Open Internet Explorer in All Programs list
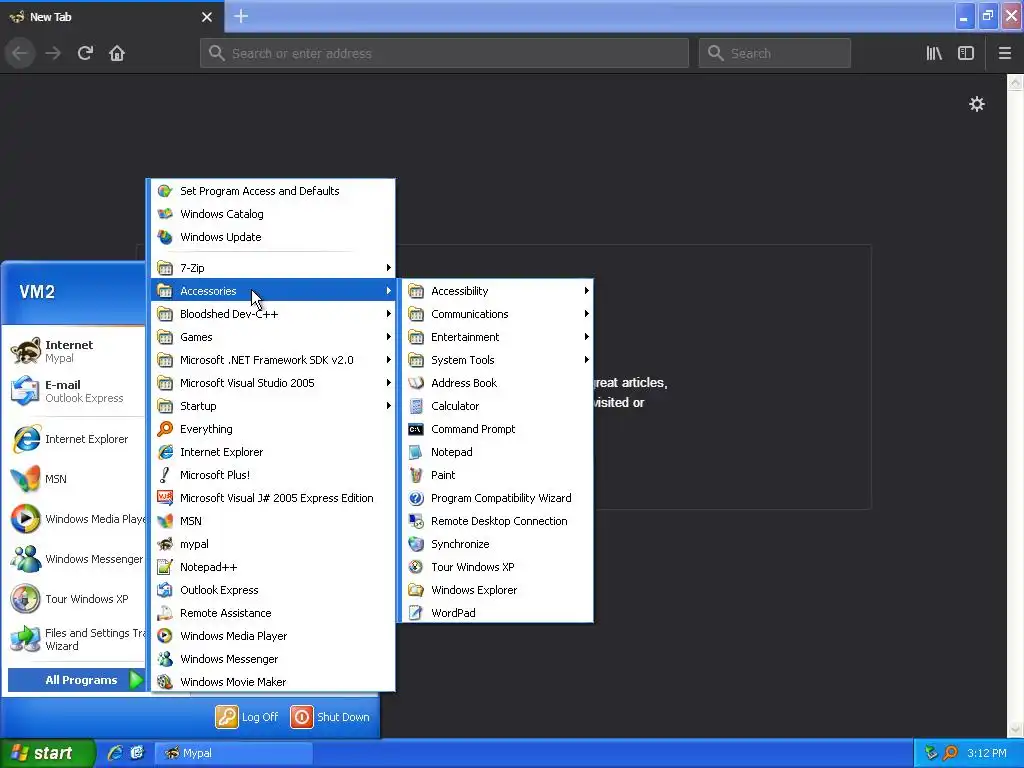Screen dimensions: 1024x768 point(273,452)
